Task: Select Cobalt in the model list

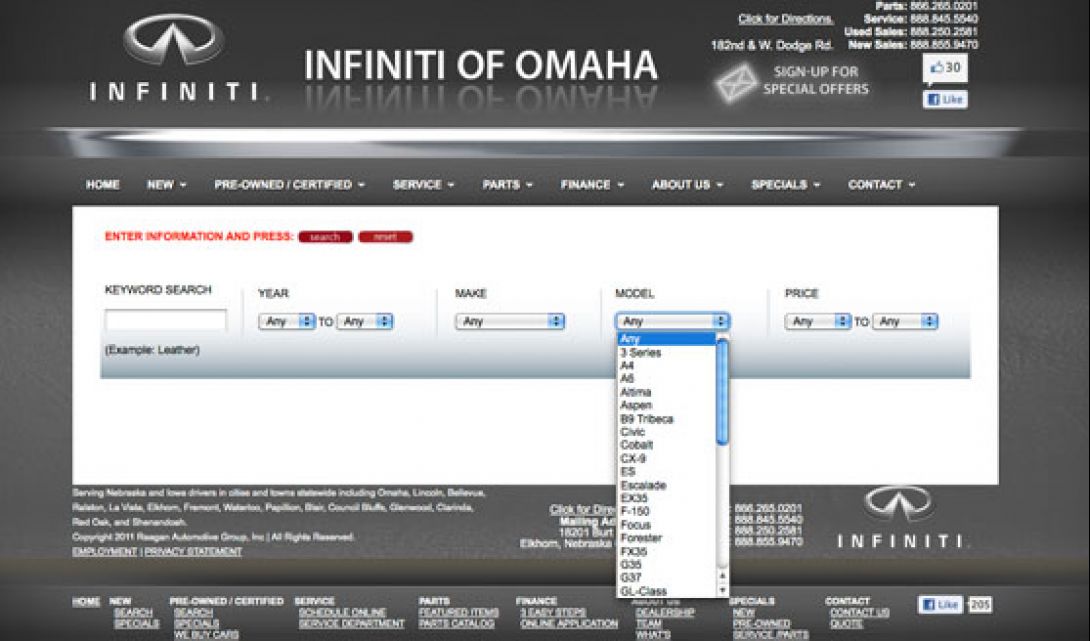Action: (666, 445)
